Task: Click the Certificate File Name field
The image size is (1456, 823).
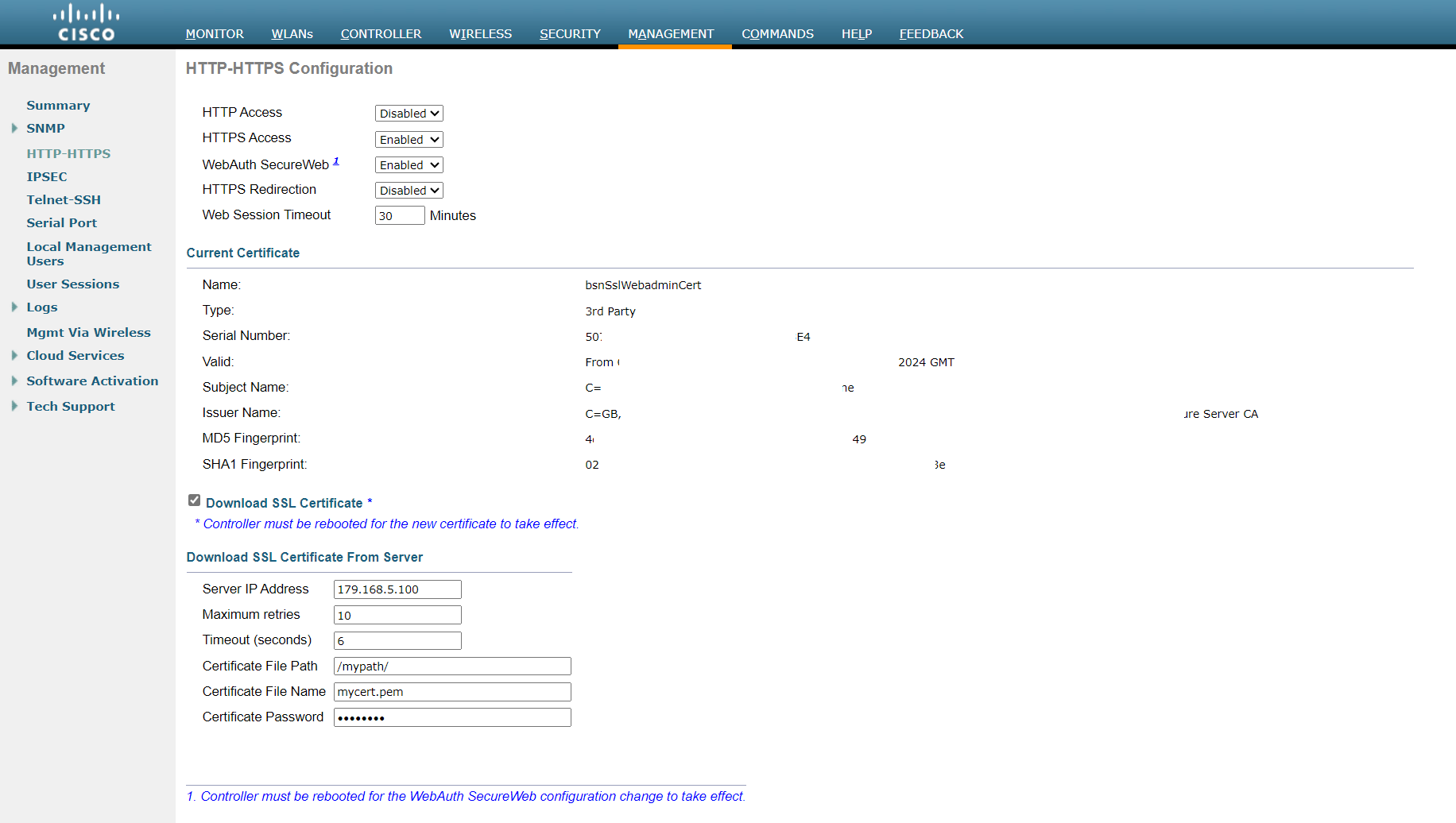Action: [x=452, y=691]
